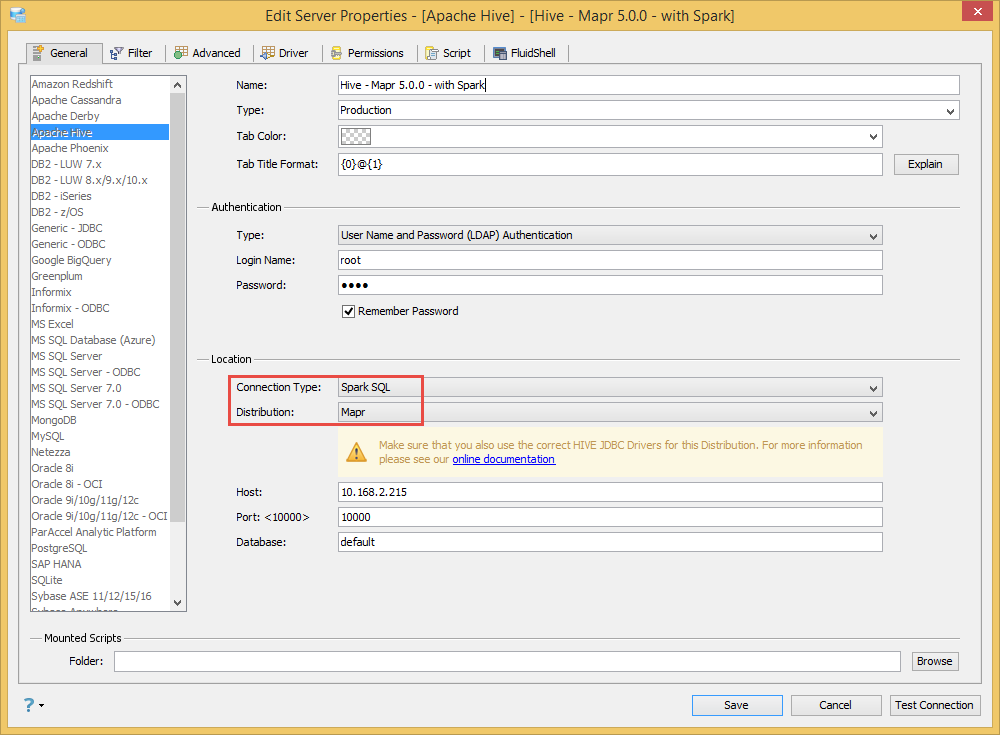1000x735 pixels.
Task: Select MySQL in the server list
Action: click(100, 436)
